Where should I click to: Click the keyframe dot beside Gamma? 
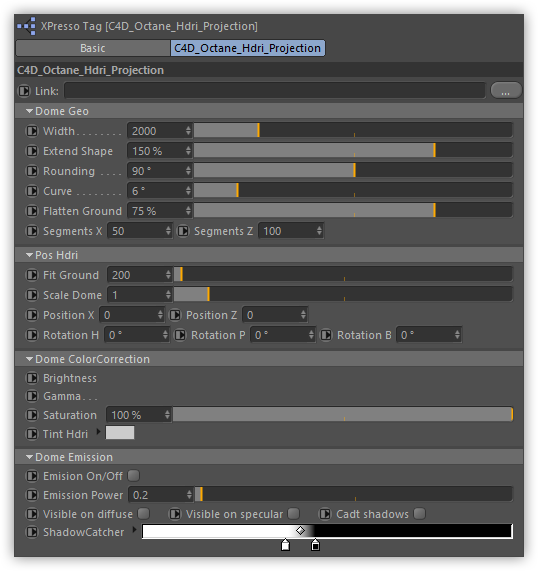[32, 396]
